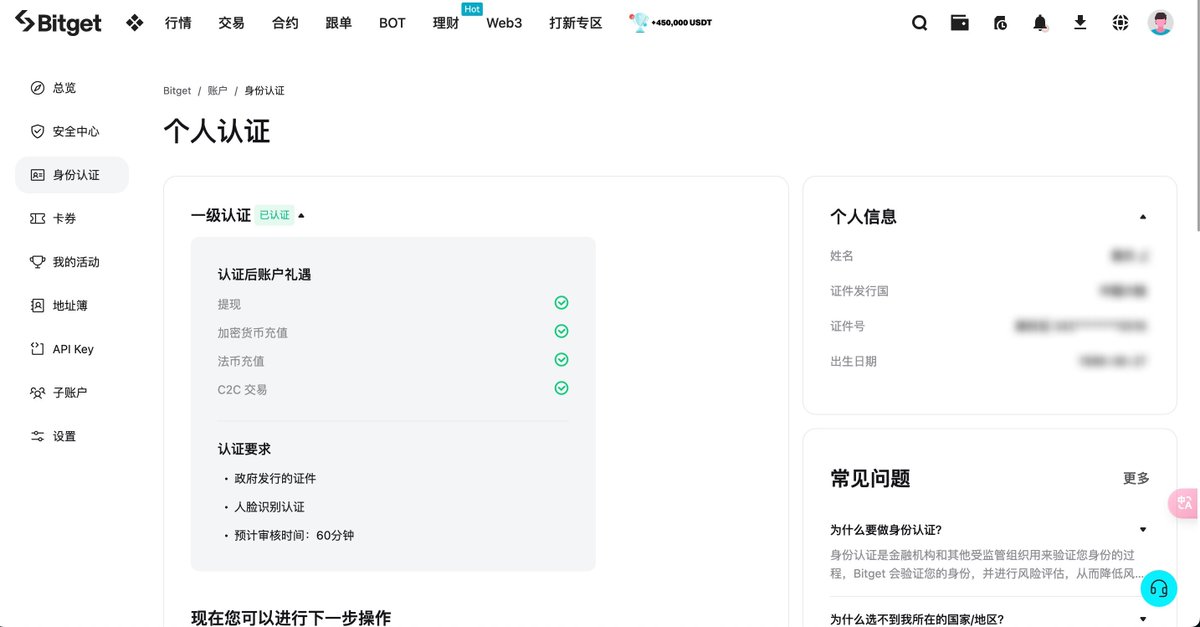Click the four-diamond apps grid icon
The width and height of the screenshot is (1200, 627).
[135, 23]
